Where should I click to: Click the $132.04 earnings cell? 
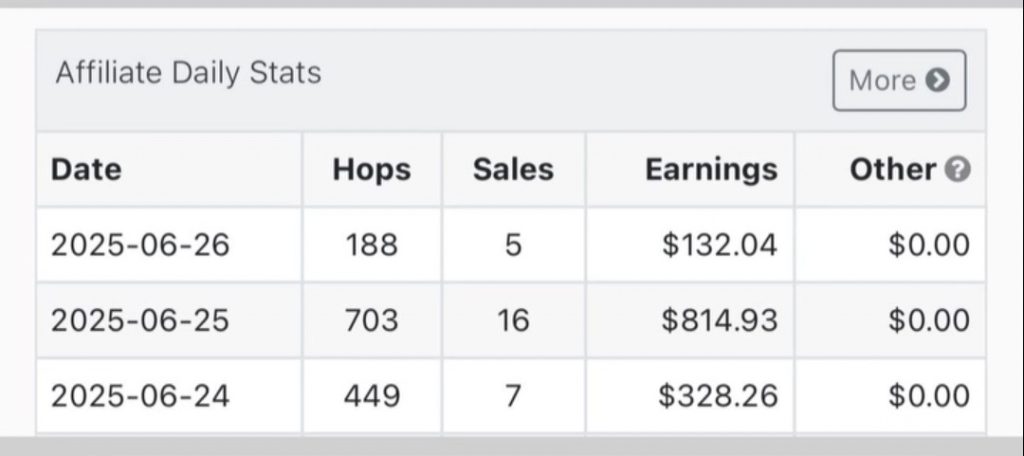(x=690, y=246)
